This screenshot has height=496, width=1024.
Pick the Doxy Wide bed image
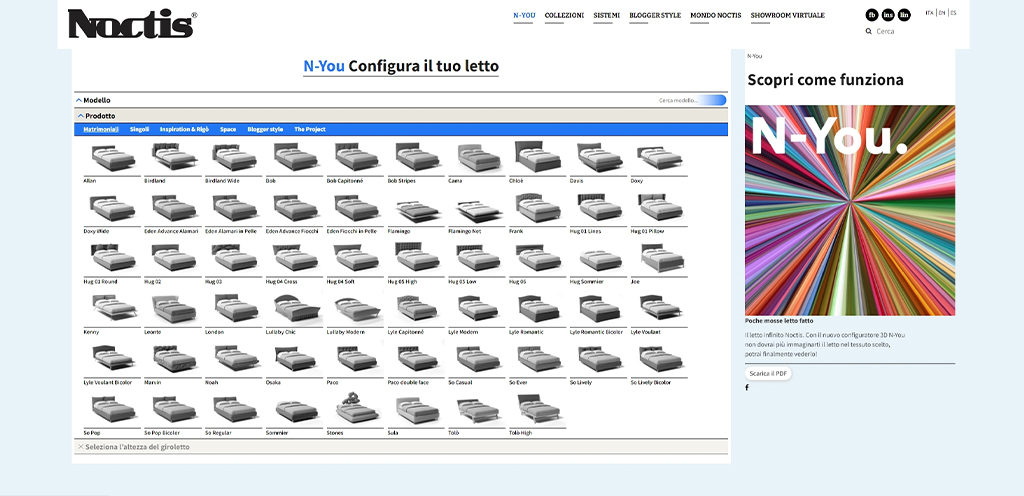(x=112, y=209)
